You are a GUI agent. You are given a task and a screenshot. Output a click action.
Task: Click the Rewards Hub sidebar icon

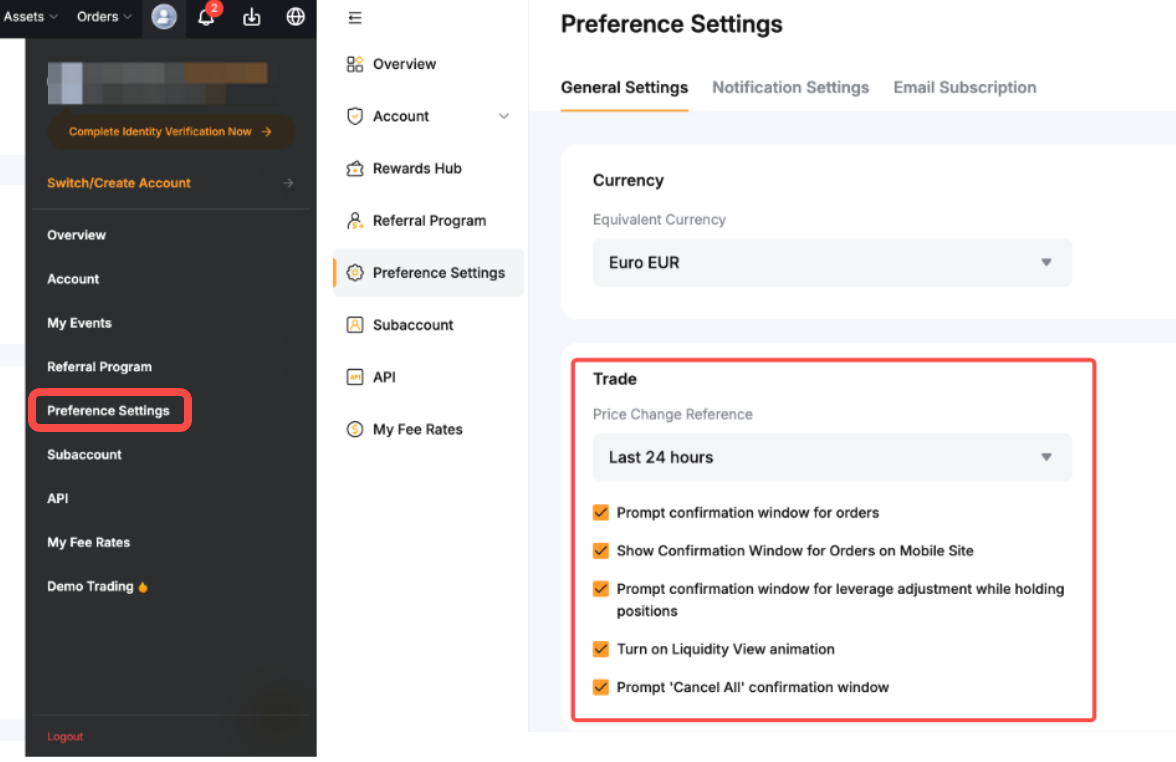(x=355, y=169)
